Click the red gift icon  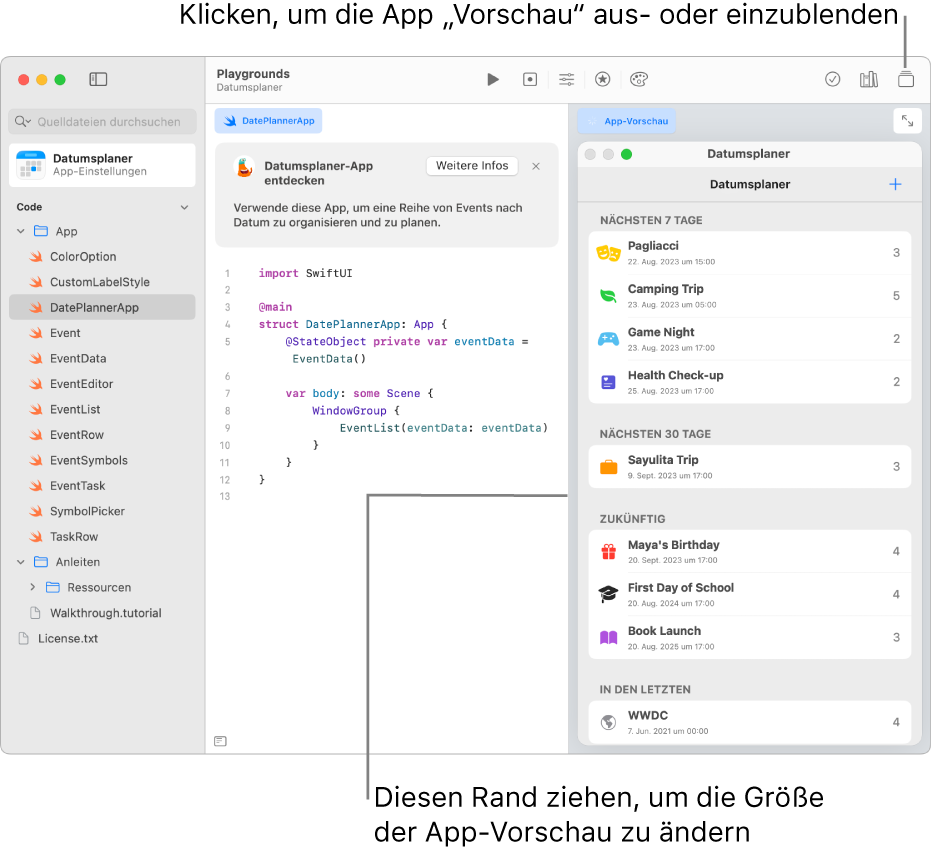click(608, 552)
